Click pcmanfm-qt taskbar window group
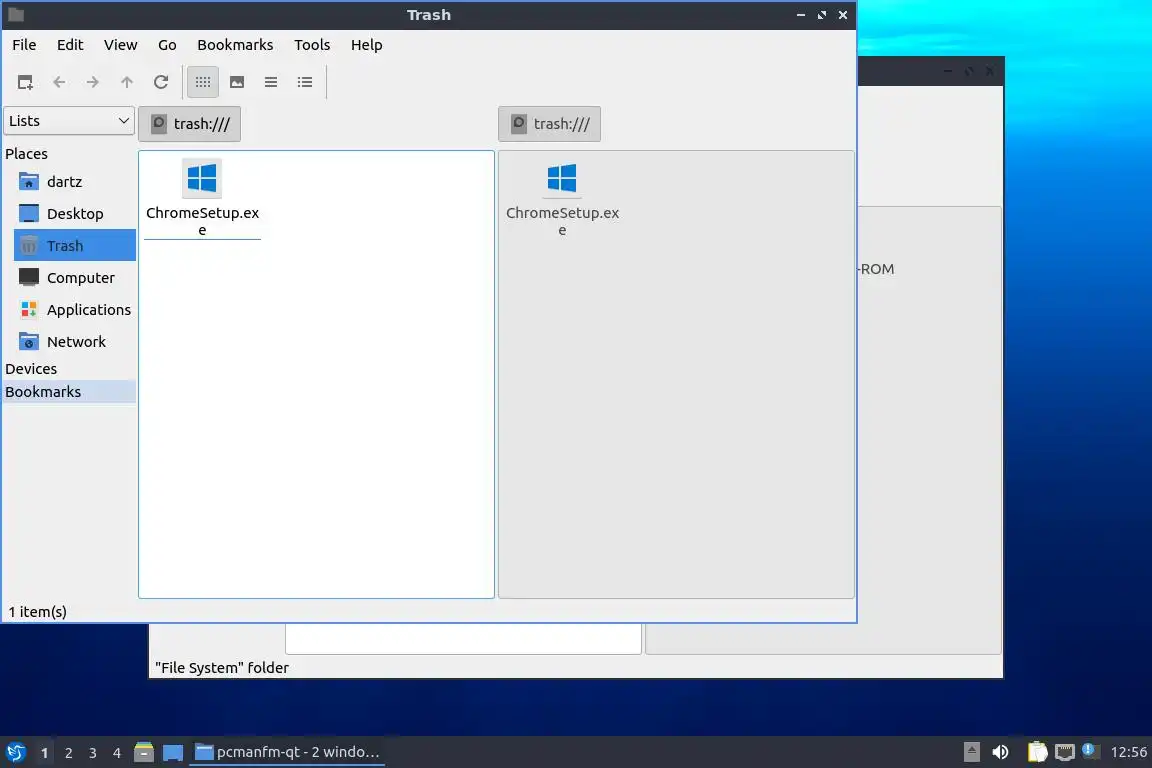Image resolution: width=1152 pixels, height=768 pixels. [x=287, y=752]
